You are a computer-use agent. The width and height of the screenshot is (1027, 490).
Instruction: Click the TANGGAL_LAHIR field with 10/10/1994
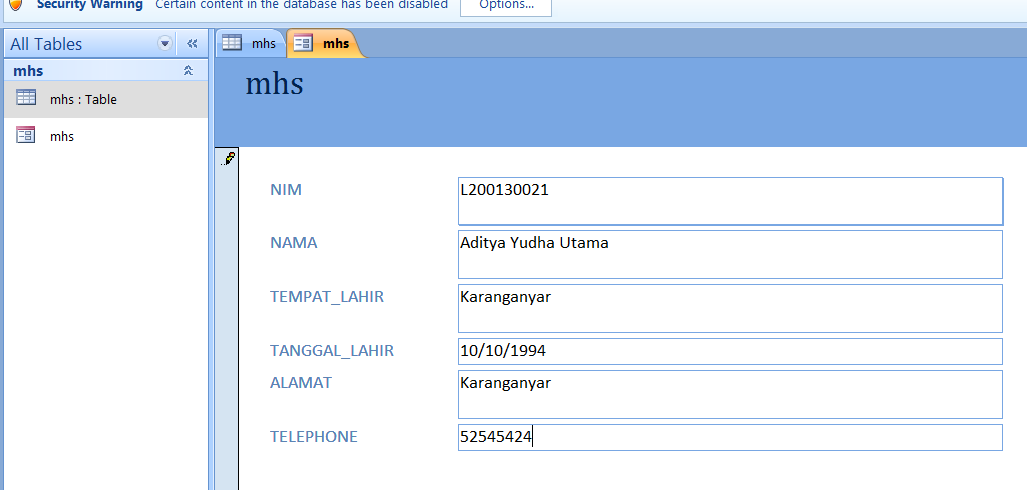(730, 351)
